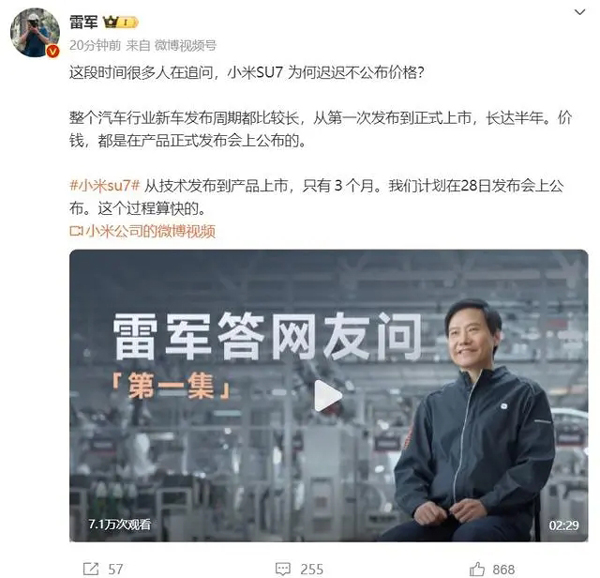Expand the post options chevron
The width and height of the screenshot is (600, 578).
point(580,12)
